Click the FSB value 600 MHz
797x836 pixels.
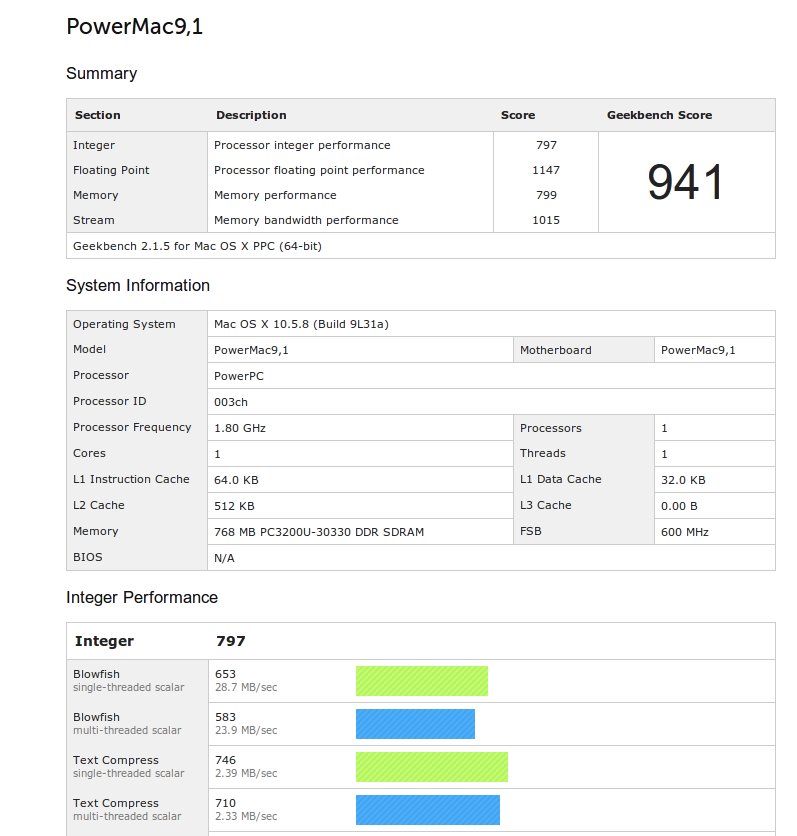pyautogui.click(x=685, y=532)
